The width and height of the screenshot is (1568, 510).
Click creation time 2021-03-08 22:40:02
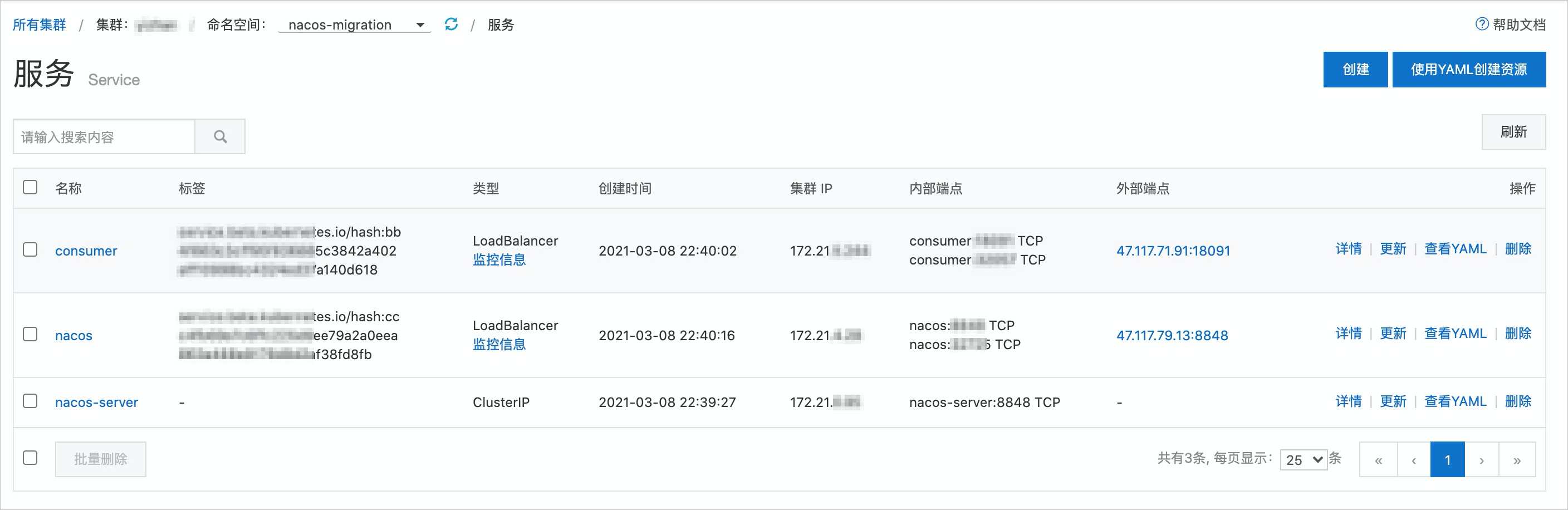point(668,251)
